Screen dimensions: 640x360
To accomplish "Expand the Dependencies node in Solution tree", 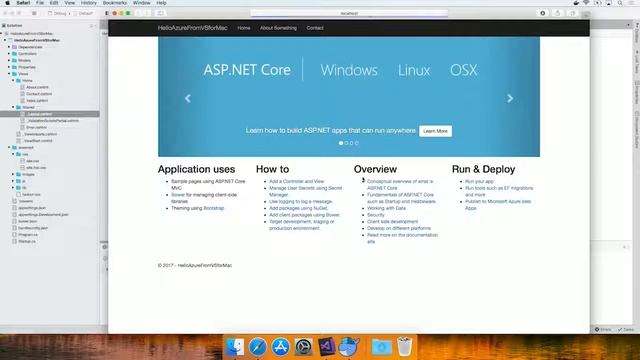I will [x=9, y=47].
